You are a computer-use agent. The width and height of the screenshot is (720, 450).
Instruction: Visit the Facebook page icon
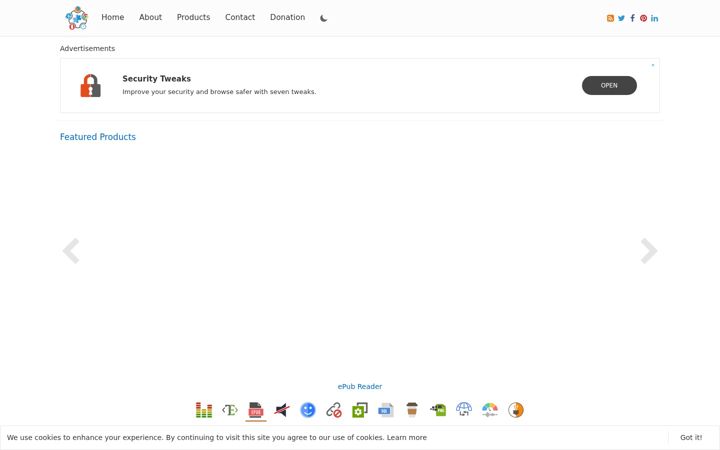(632, 18)
